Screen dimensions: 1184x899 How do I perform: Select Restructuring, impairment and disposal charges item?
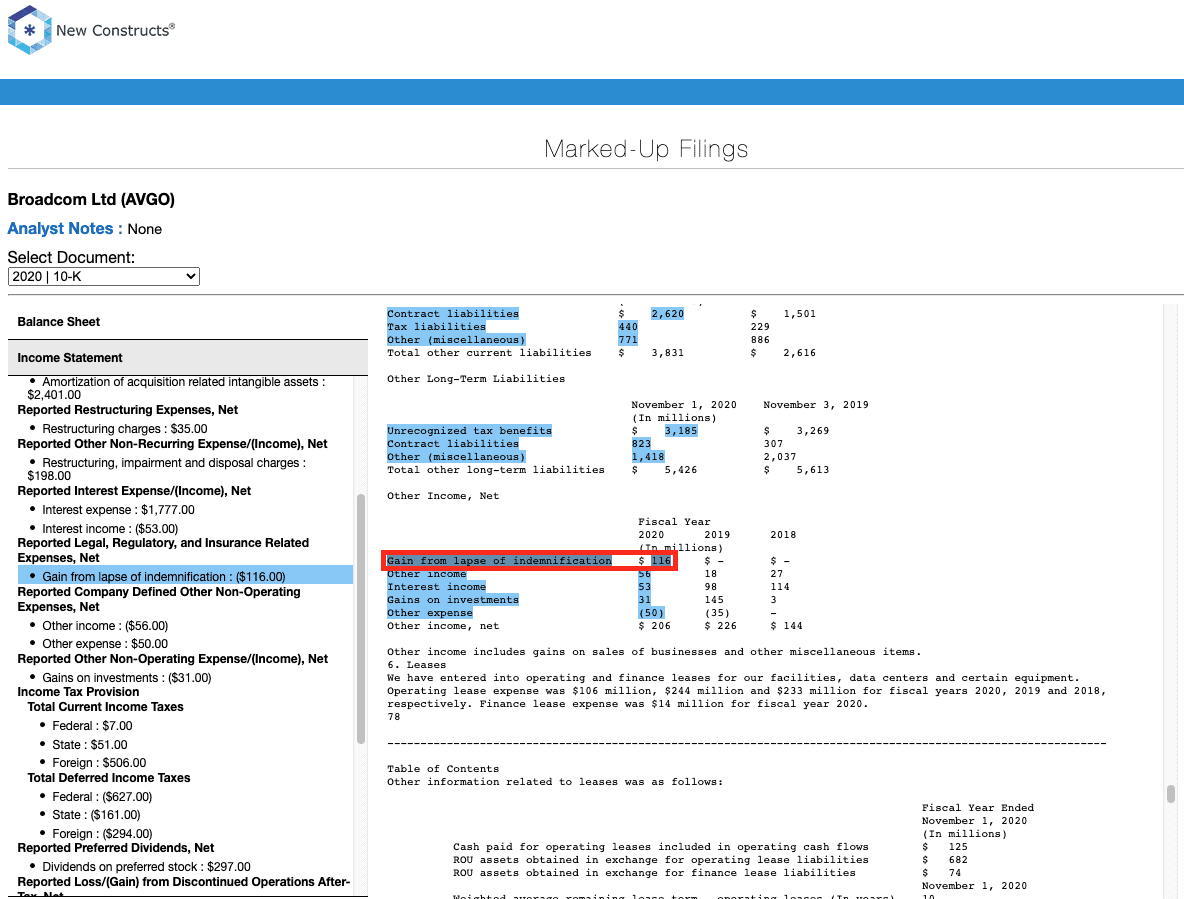(167, 469)
